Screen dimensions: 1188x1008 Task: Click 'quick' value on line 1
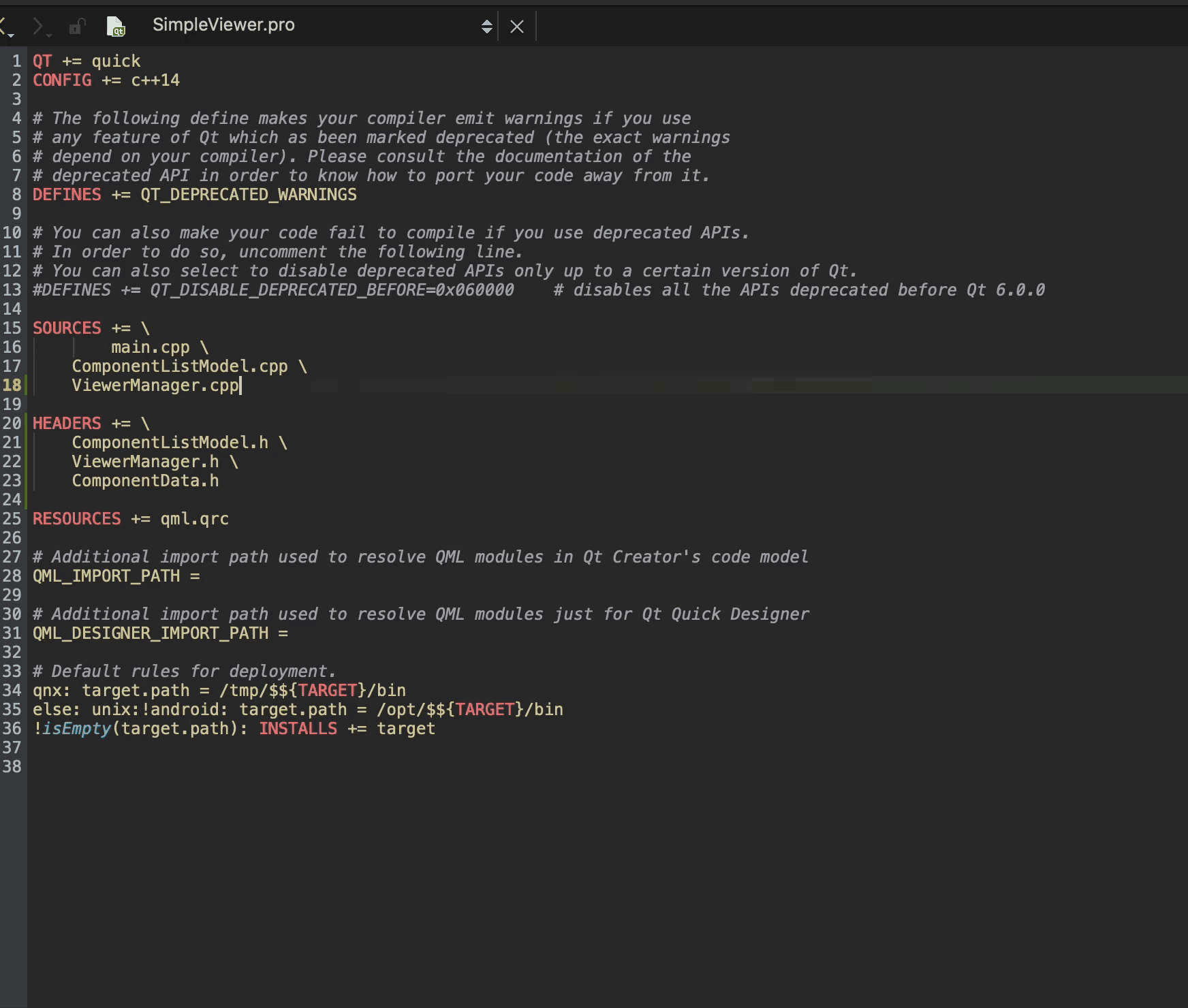[116, 61]
